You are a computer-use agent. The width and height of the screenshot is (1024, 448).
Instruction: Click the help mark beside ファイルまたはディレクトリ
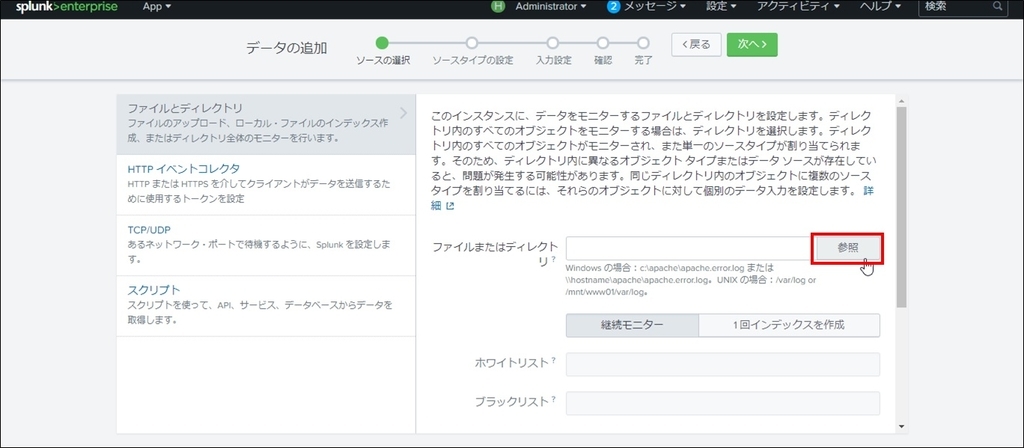point(554,259)
